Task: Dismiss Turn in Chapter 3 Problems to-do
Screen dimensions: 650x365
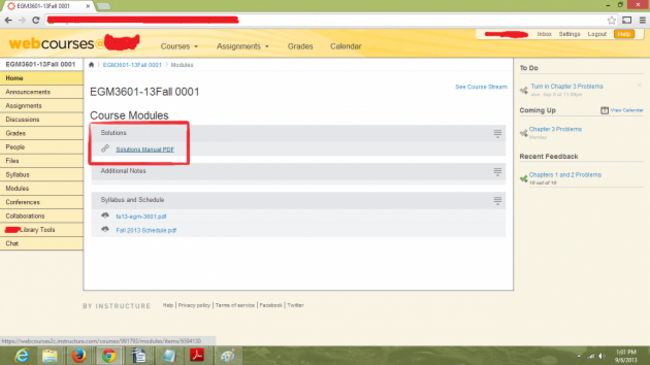Action: [x=639, y=85]
